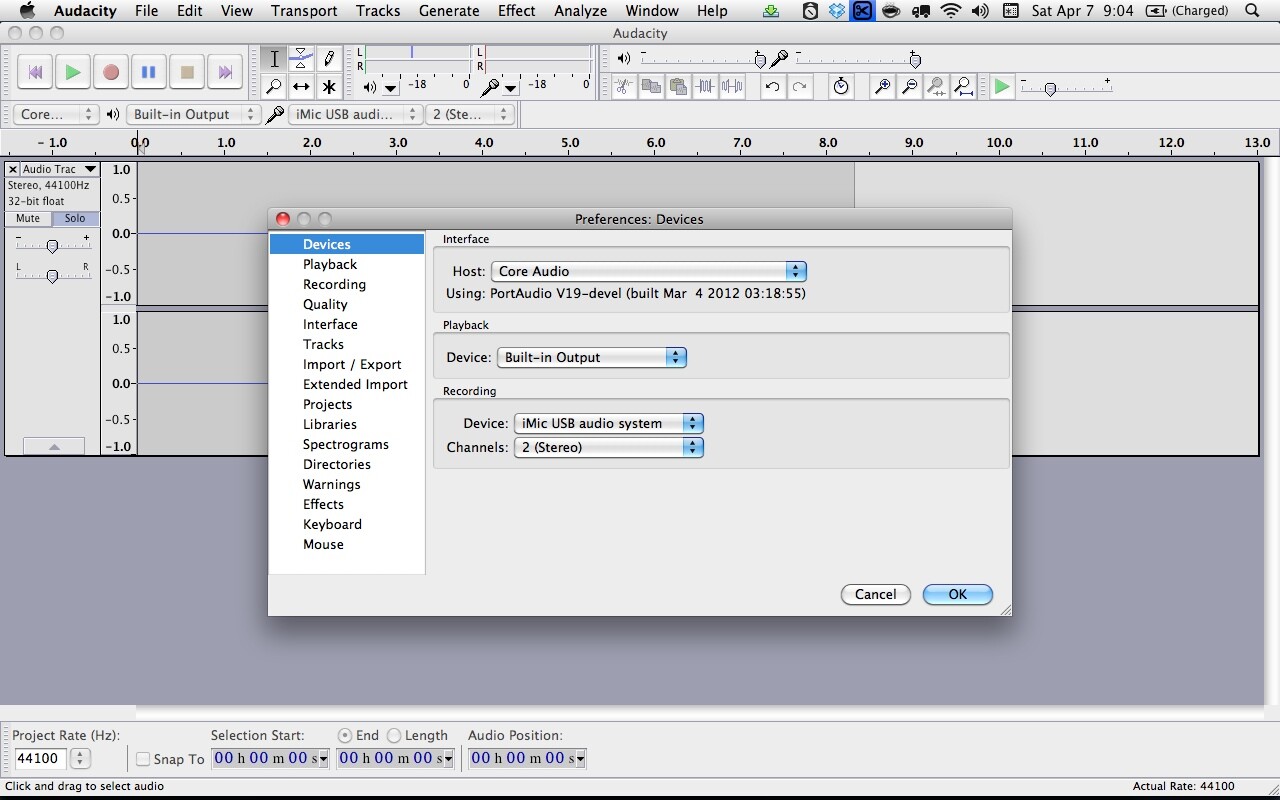The width and height of the screenshot is (1280, 800).
Task: Click the Skip to Start transport button
Action: tap(35, 72)
